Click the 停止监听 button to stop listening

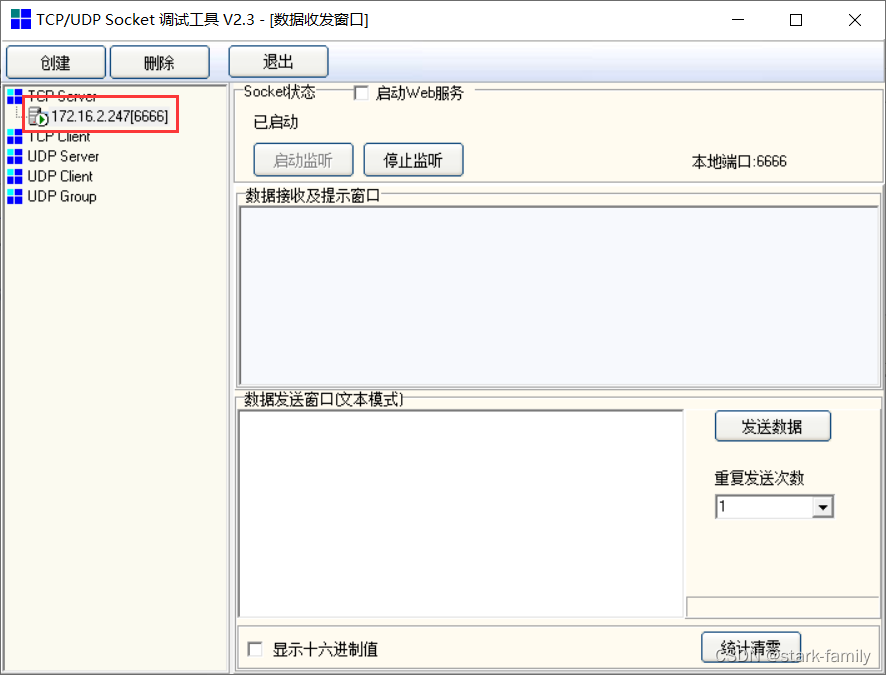[413, 159]
